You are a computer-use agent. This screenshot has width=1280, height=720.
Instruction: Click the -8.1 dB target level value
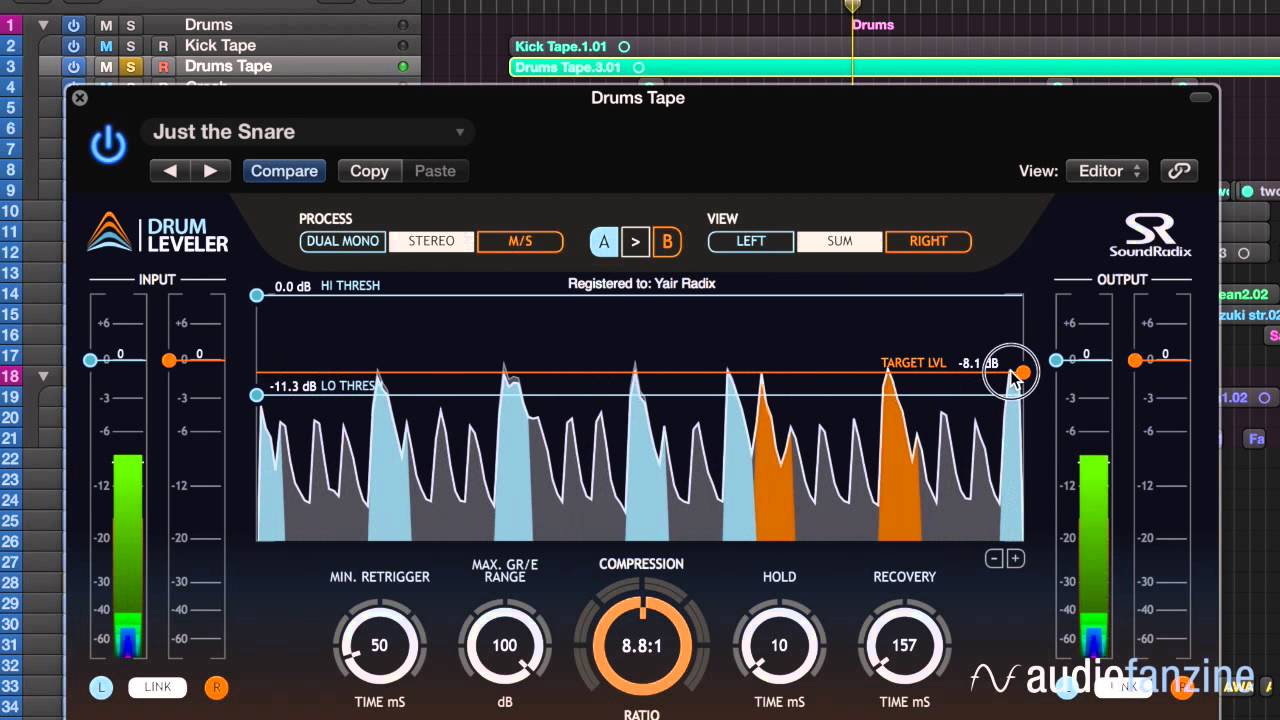pos(978,363)
